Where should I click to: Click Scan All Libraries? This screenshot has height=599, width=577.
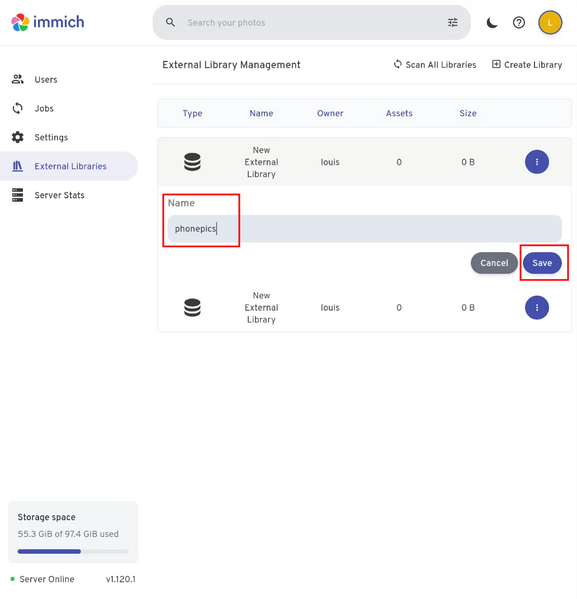pyautogui.click(x=435, y=65)
